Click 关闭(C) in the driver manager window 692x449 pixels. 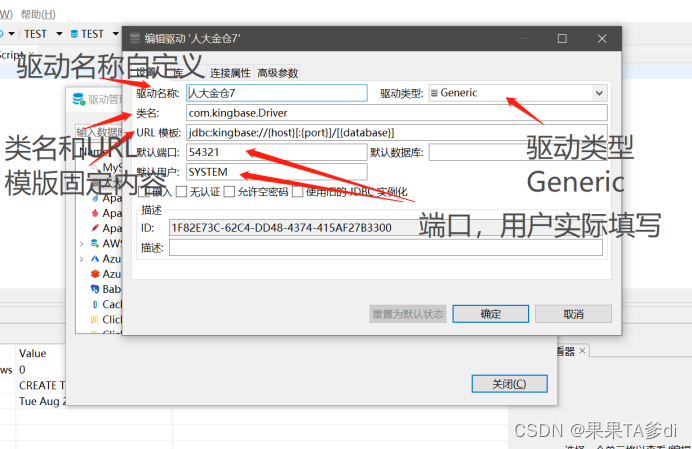[509, 384]
